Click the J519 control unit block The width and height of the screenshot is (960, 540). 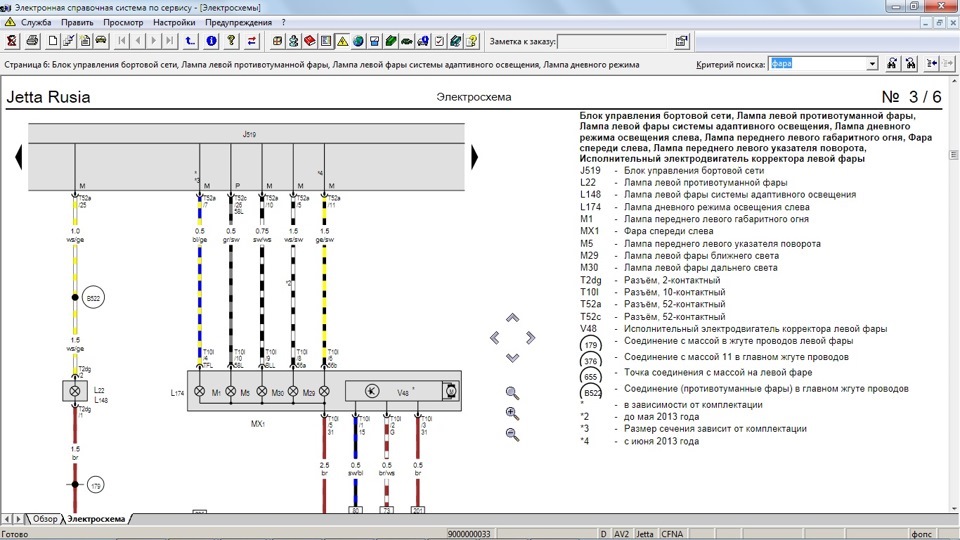click(x=246, y=157)
